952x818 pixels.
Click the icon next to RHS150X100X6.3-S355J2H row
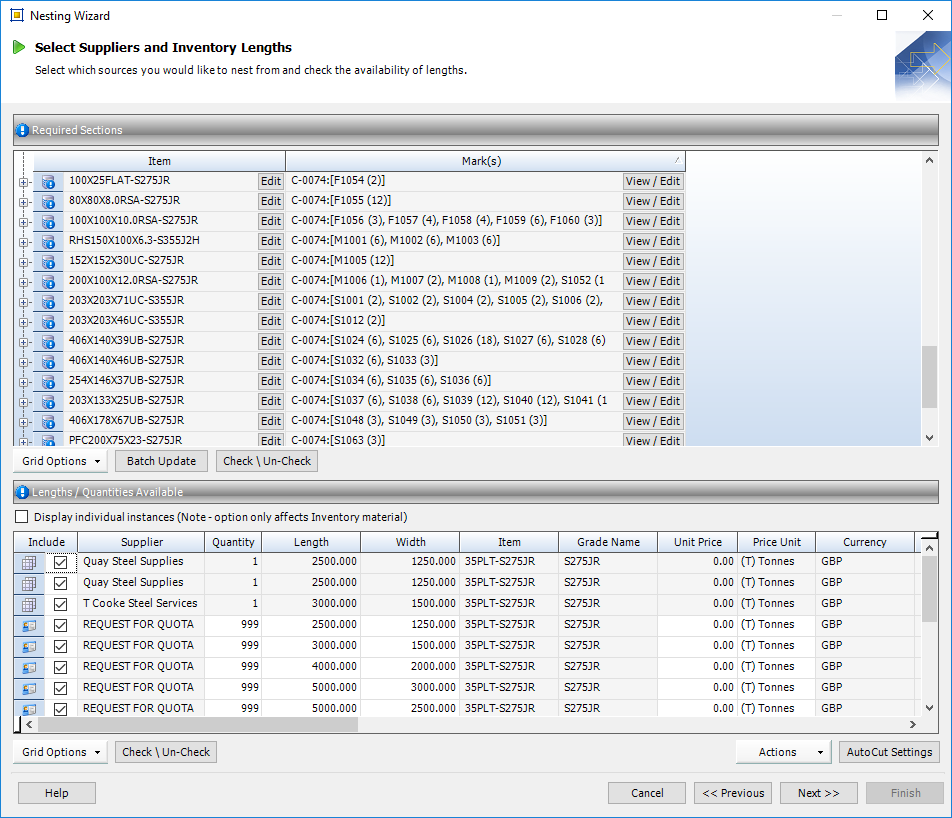point(48,241)
